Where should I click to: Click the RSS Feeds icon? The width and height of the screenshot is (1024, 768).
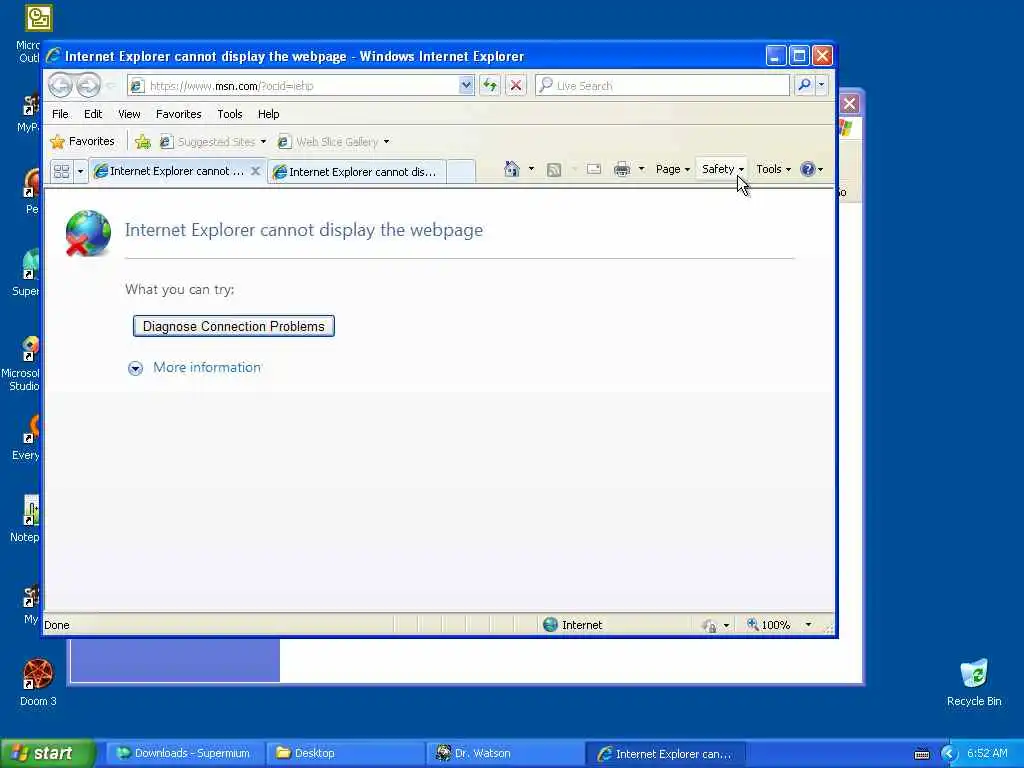tap(554, 170)
